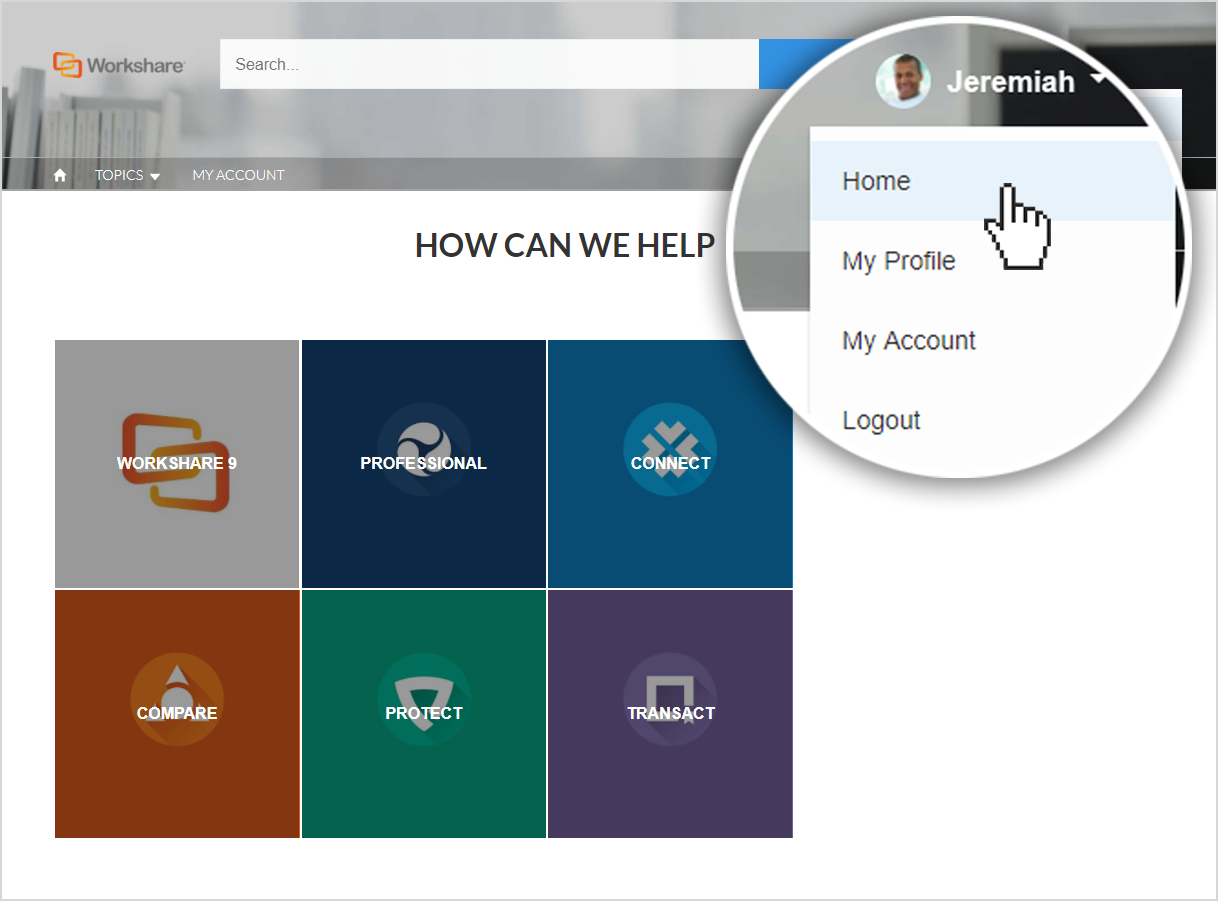Open the Protect product tile
1218x901 pixels.
[424, 714]
